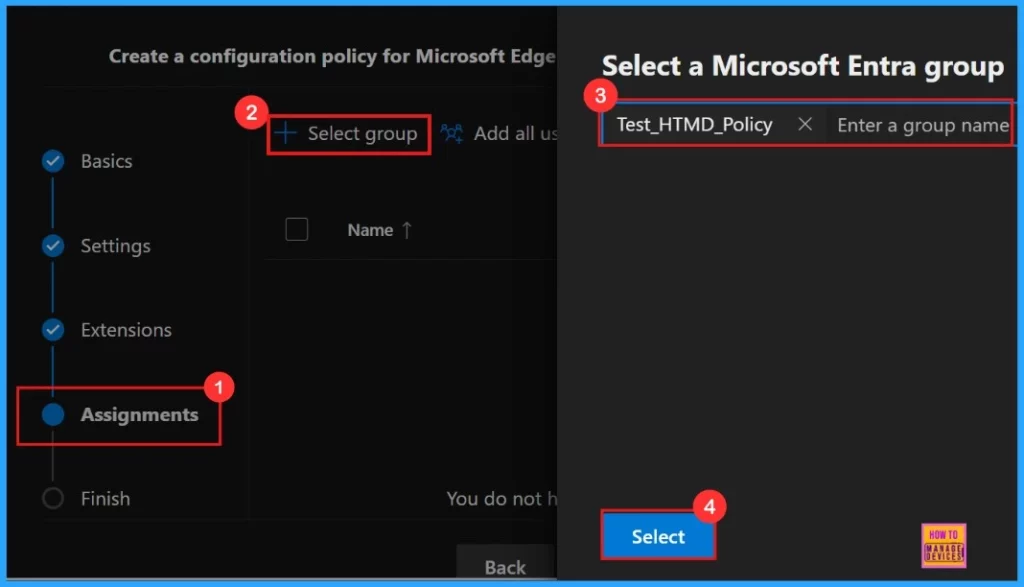Click the Basics completed checkmark icon

(x=53, y=161)
